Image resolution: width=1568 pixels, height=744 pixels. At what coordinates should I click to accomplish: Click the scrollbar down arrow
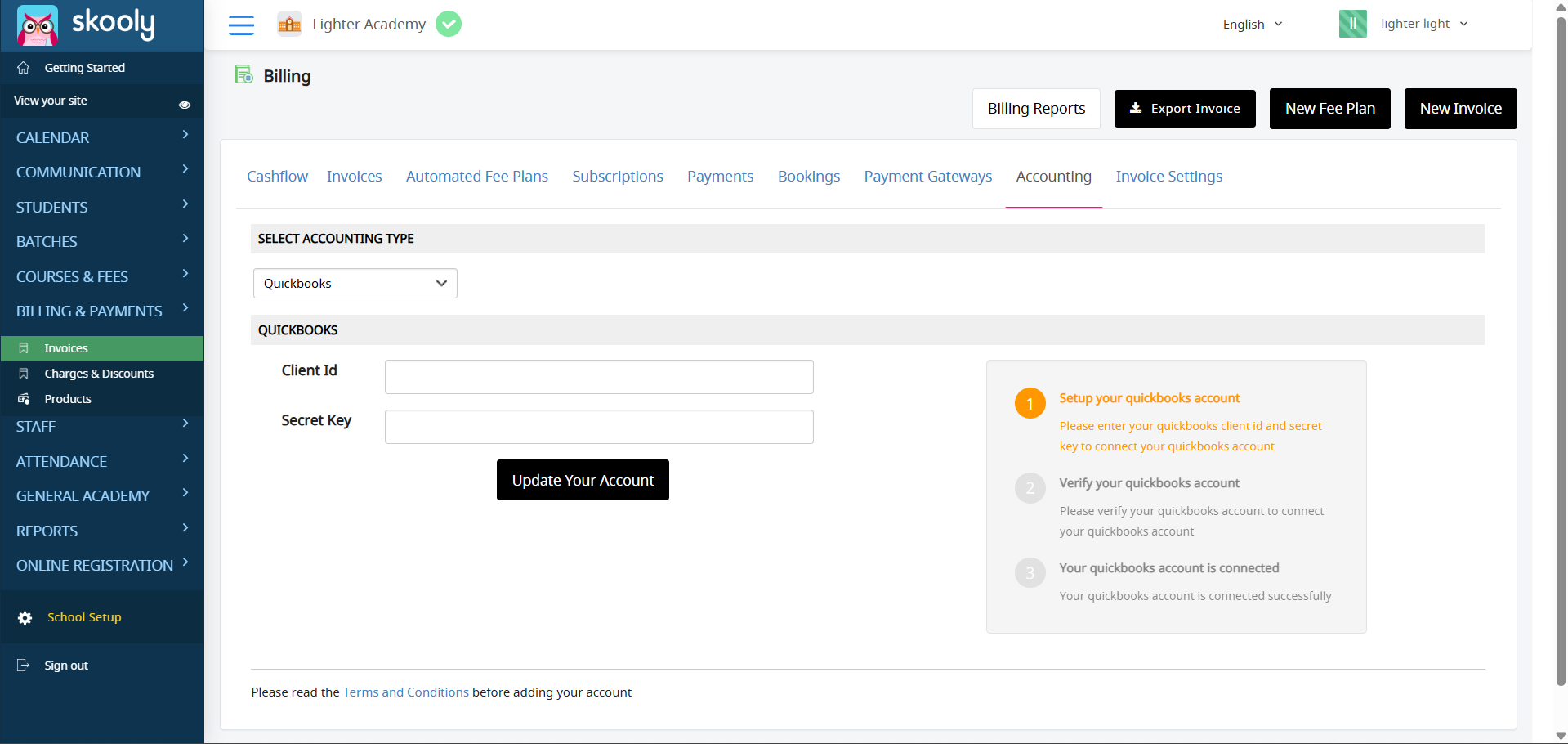[1561, 736]
